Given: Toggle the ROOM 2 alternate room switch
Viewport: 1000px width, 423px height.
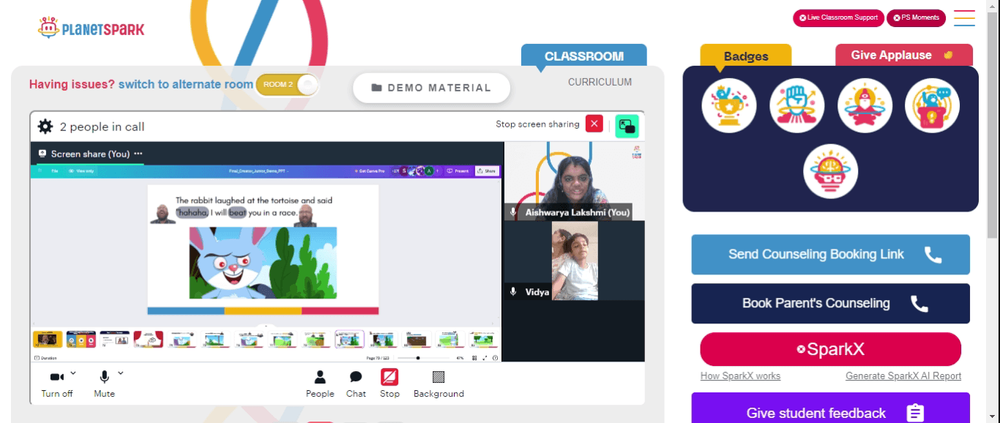Looking at the screenshot, I should coord(287,85).
